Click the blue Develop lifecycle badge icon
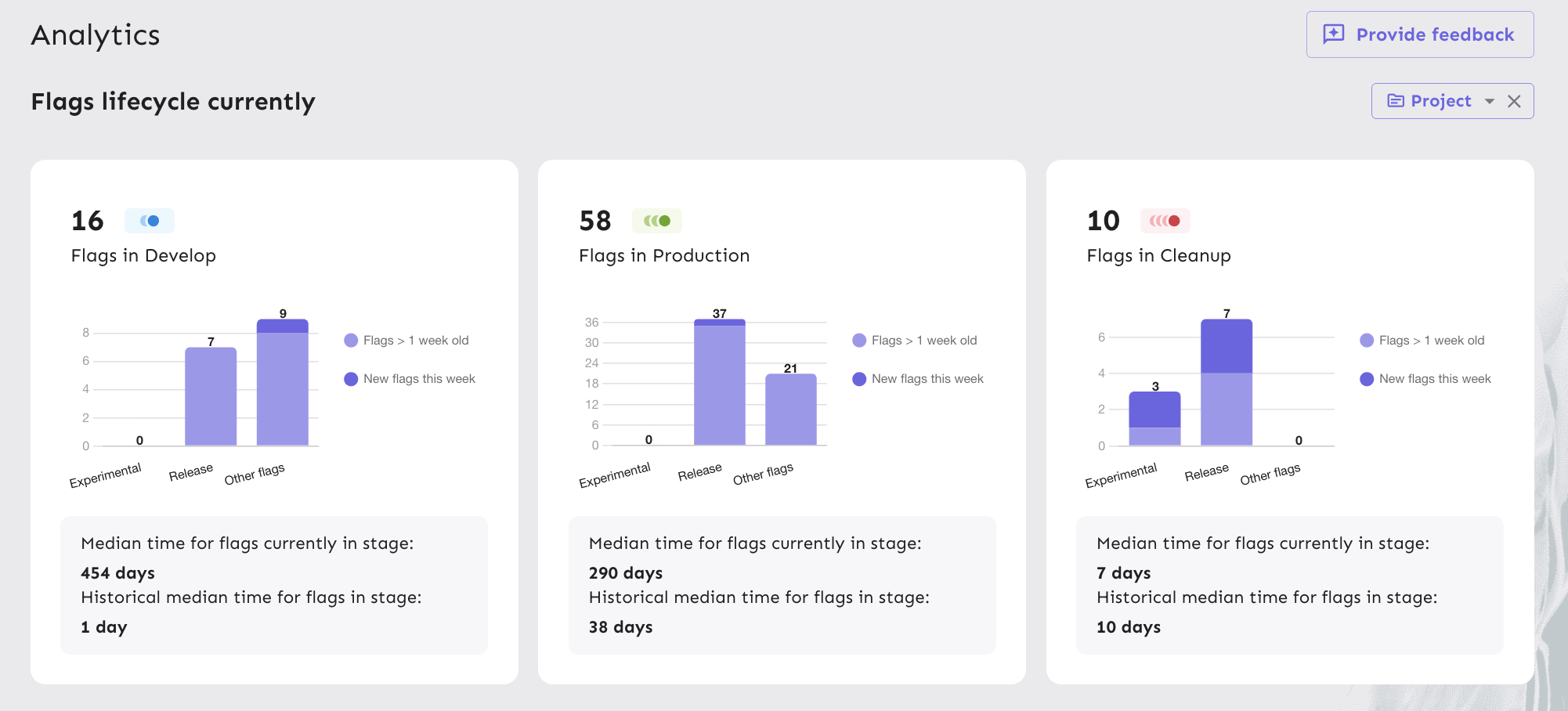Image resolution: width=1568 pixels, height=711 pixels. [150, 221]
